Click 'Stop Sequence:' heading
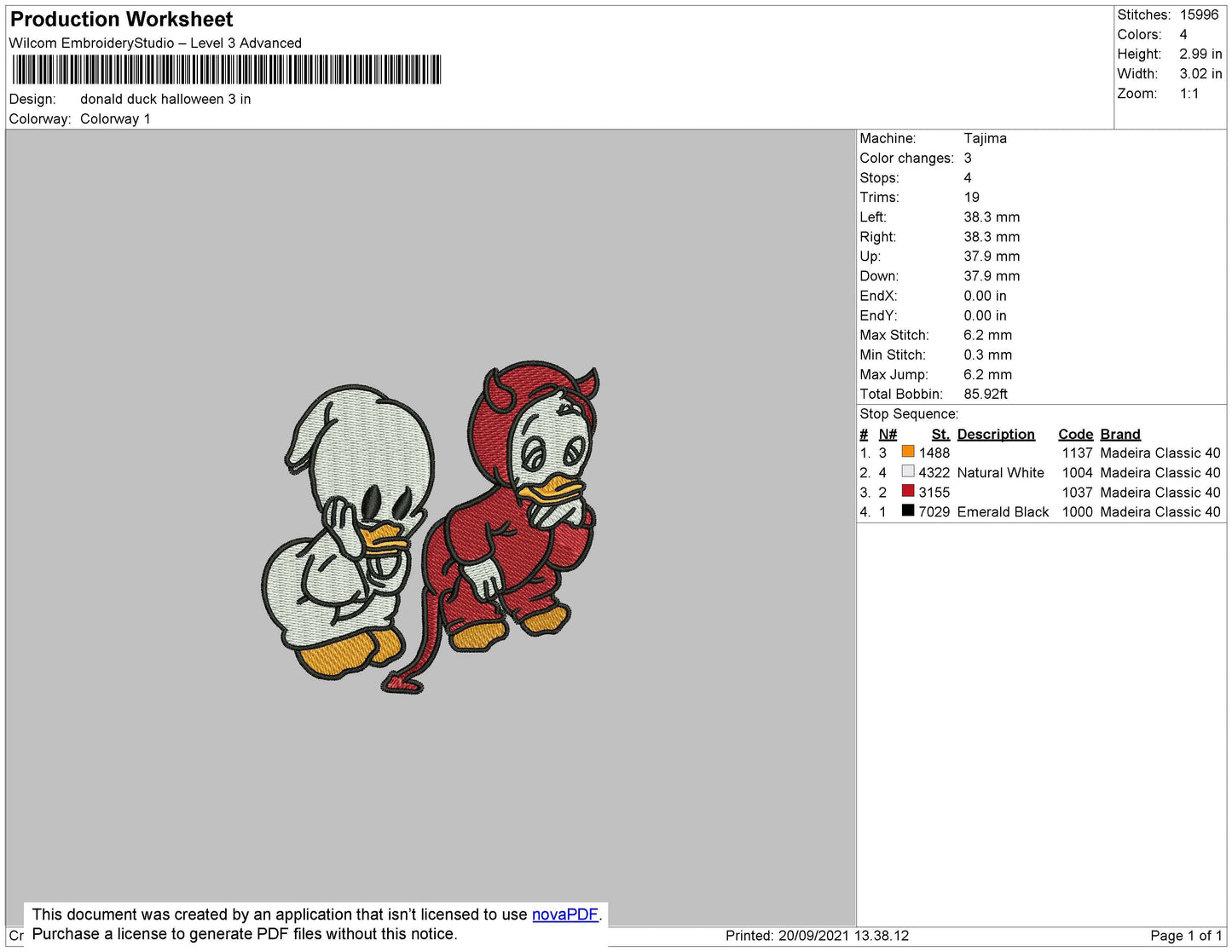Image resolution: width=1232 pixels, height=952 pixels. coord(909,413)
